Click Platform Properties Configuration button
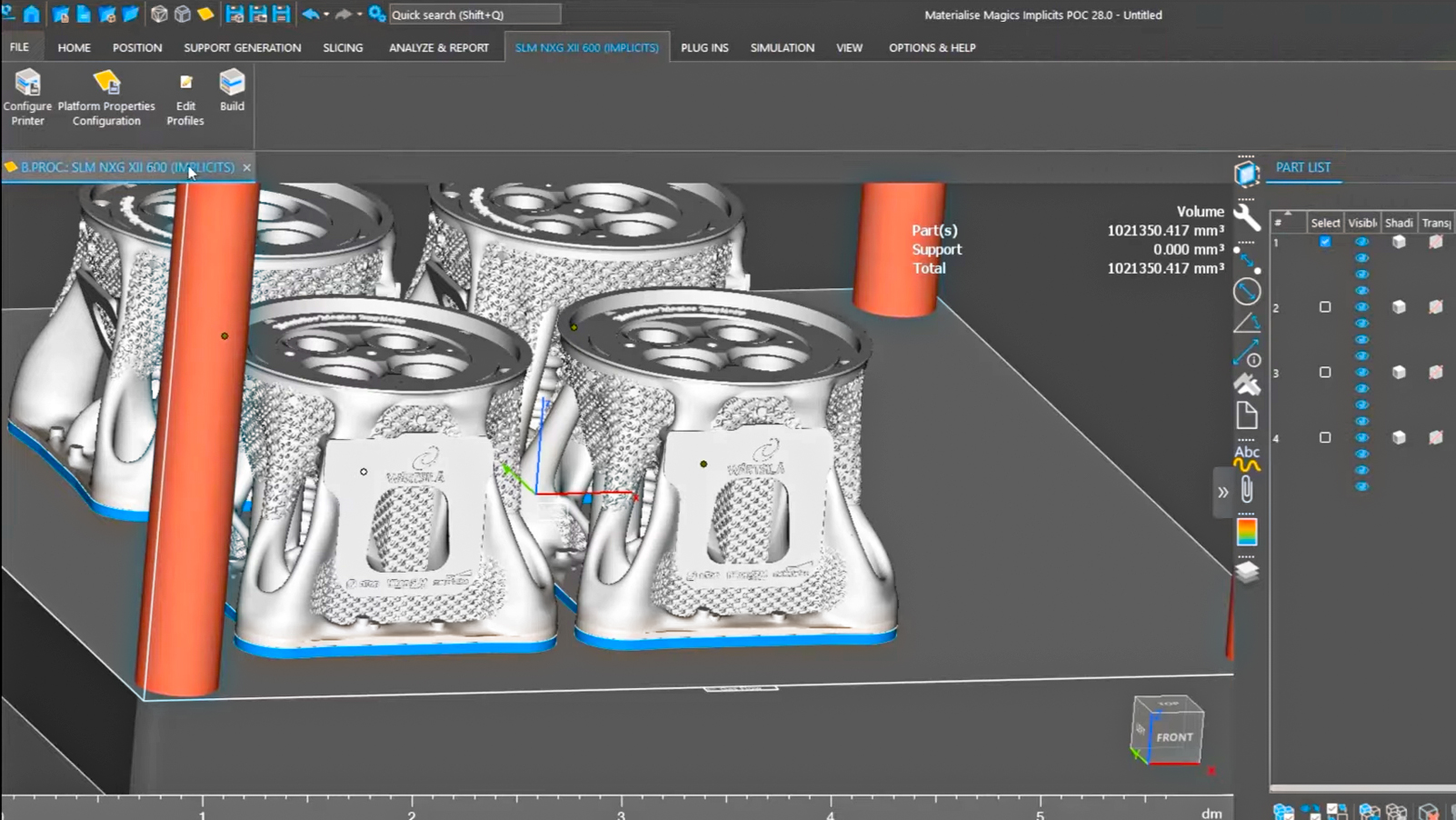 pos(106,96)
